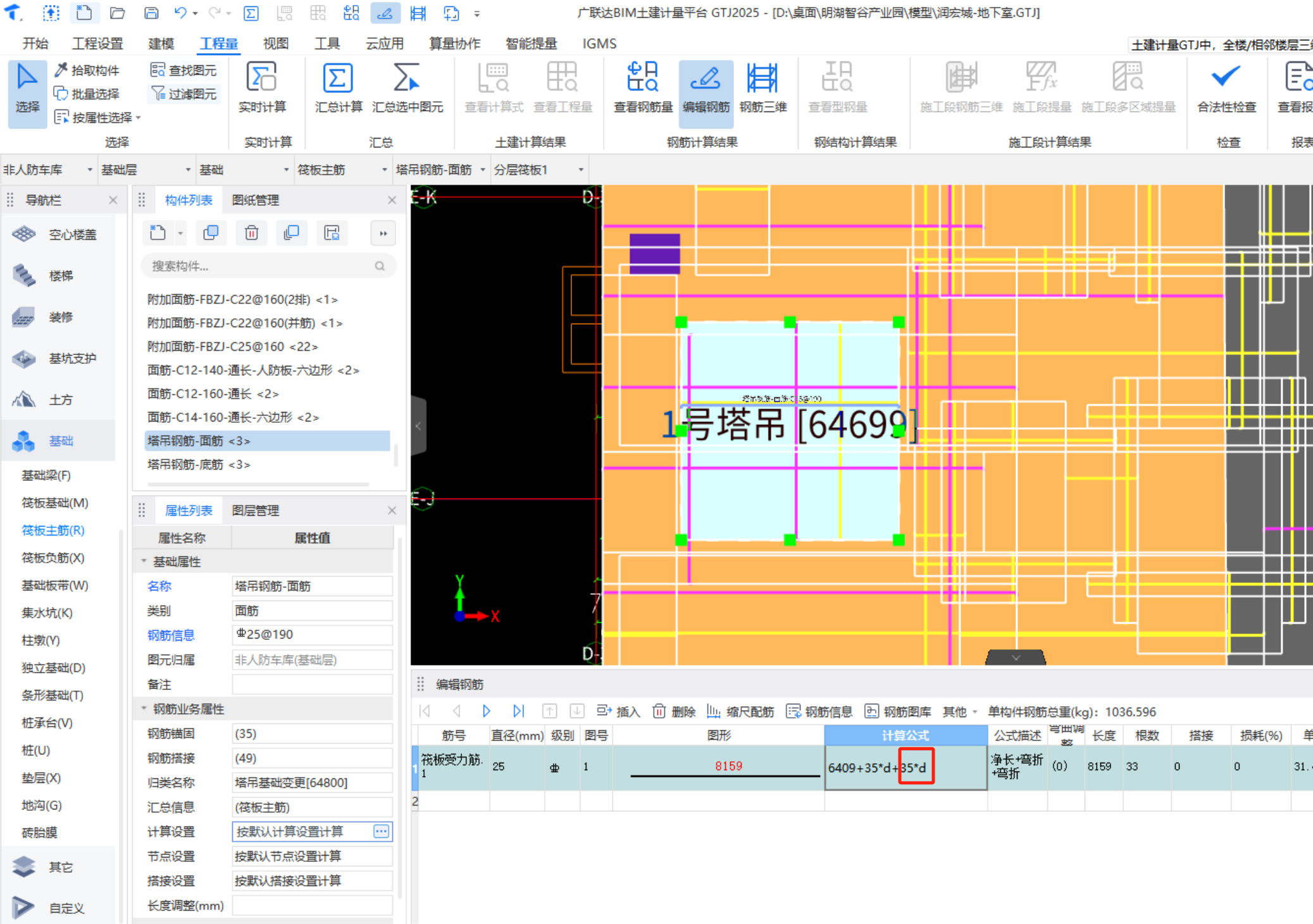Image resolution: width=1313 pixels, height=924 pixels.
Task: Expand more tools in 构件列表 toolbar
Action: (383, 233)
